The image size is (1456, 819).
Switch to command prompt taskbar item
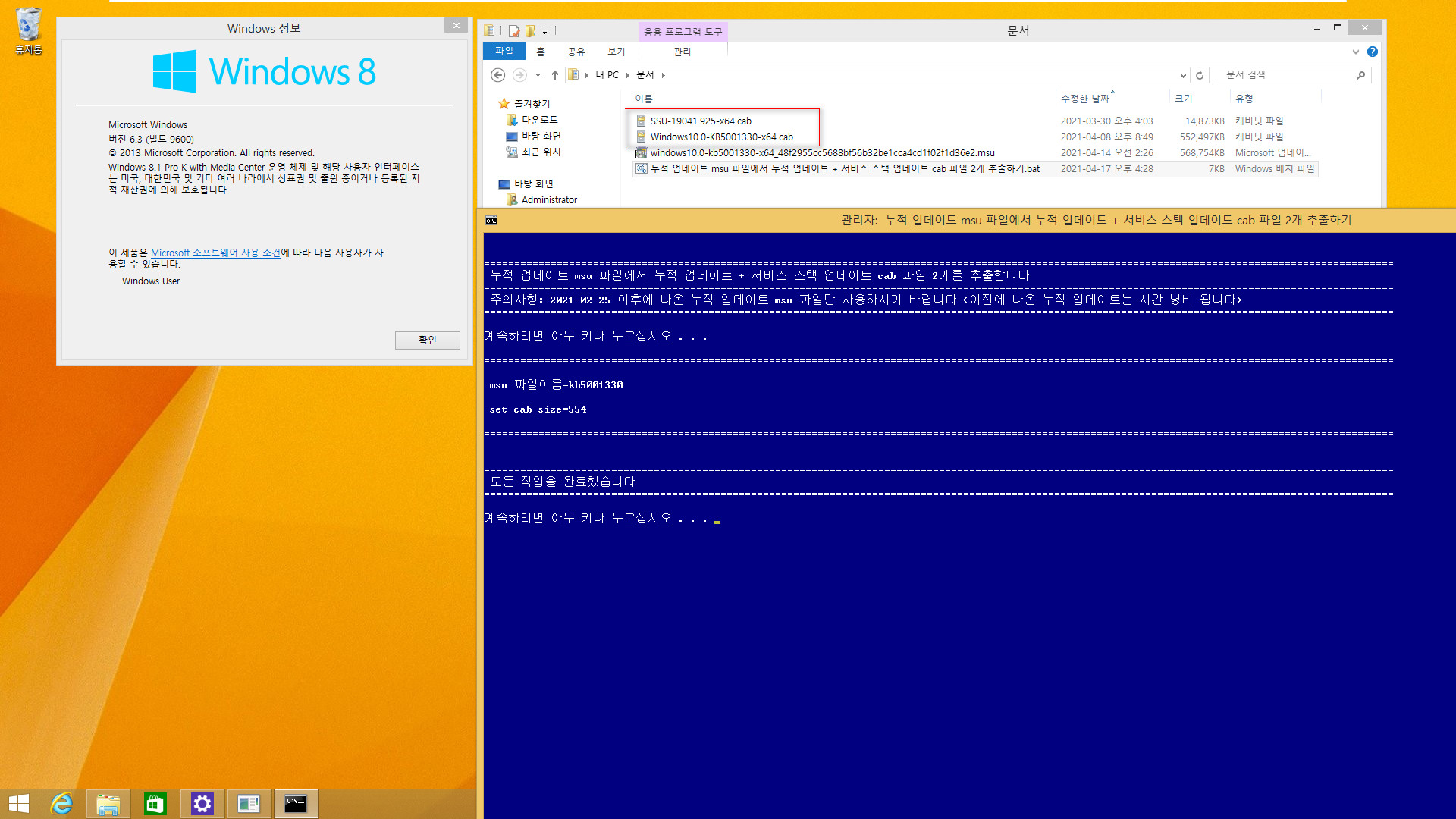click(x=296, y=804)
